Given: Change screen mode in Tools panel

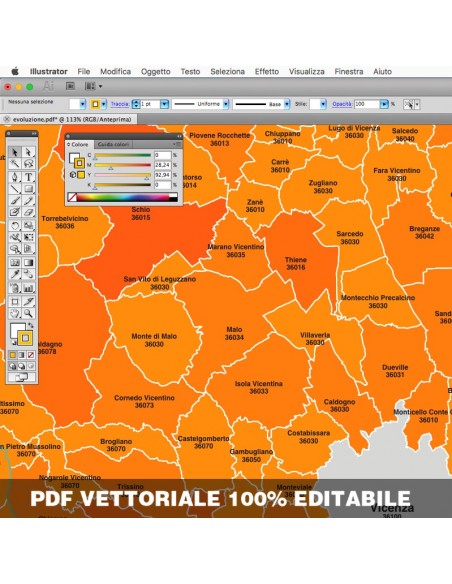Looking at the screenshot, I should click(22, 377).
